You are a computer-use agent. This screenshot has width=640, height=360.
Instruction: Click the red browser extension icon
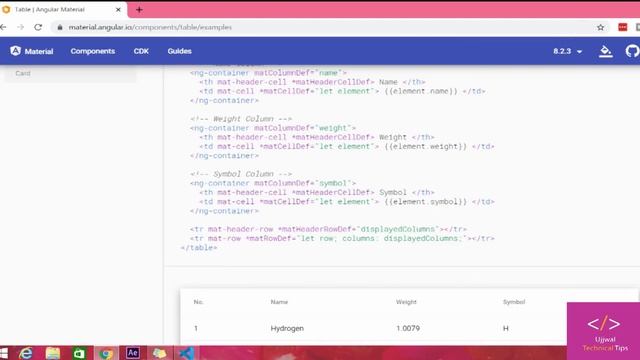pyautogui.click(x=622, y=27)
